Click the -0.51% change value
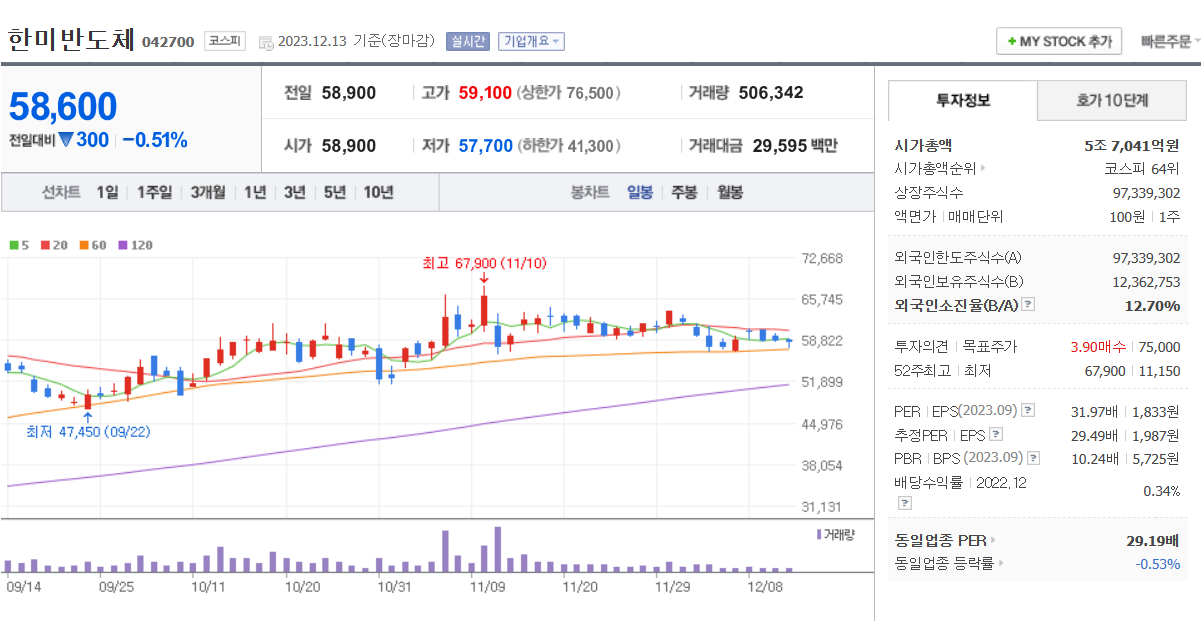 154,140
